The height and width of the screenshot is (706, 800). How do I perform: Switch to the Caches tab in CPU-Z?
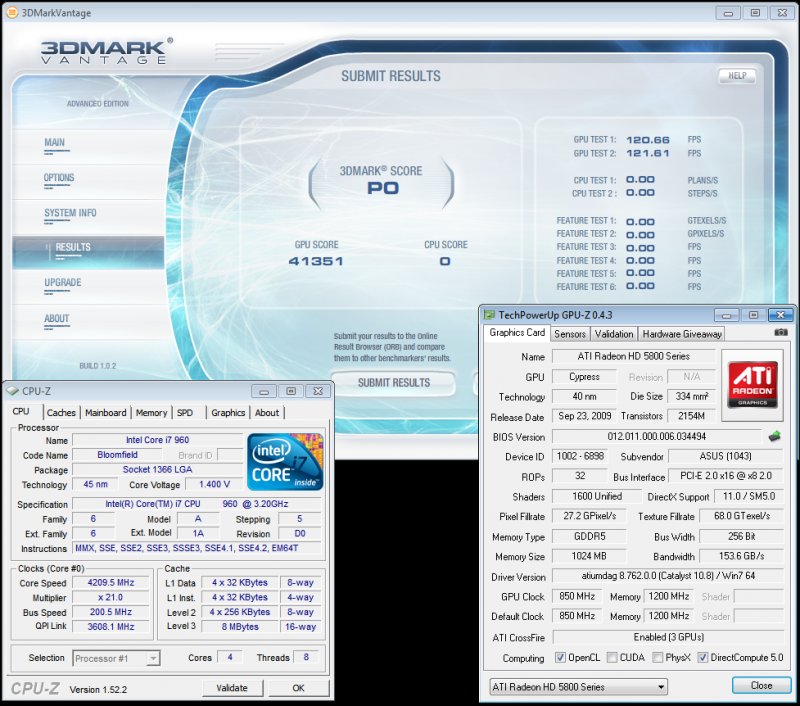pos(61,413)
